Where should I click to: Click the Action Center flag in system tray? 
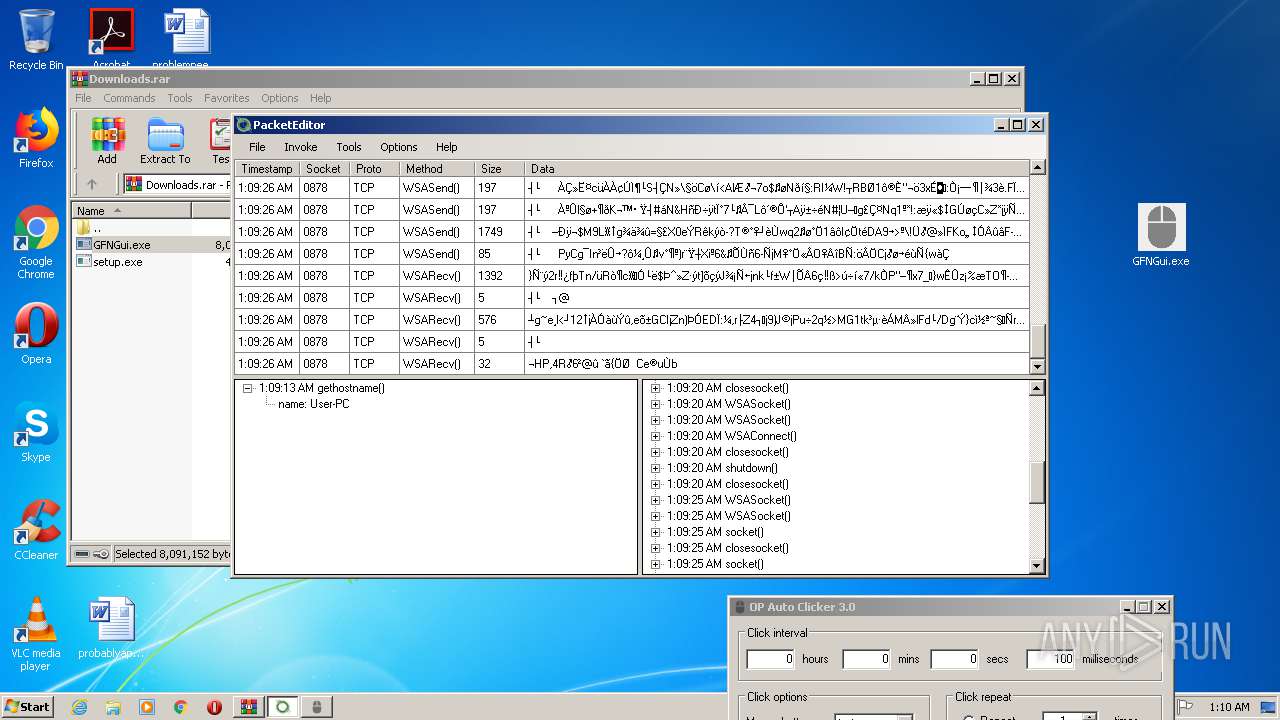(x=1186, y=707)
